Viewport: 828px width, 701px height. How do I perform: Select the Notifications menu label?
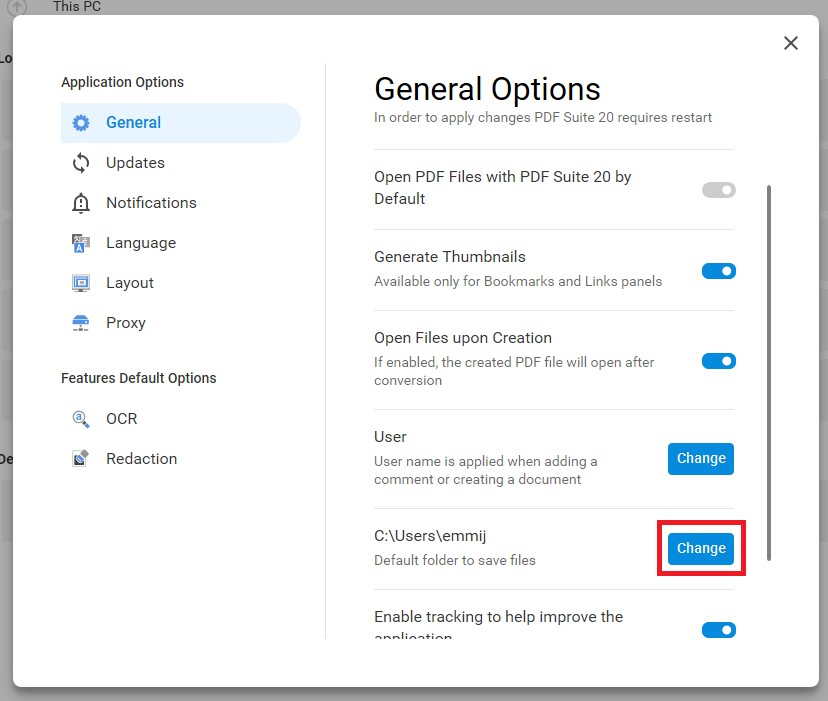pos(151,203)
